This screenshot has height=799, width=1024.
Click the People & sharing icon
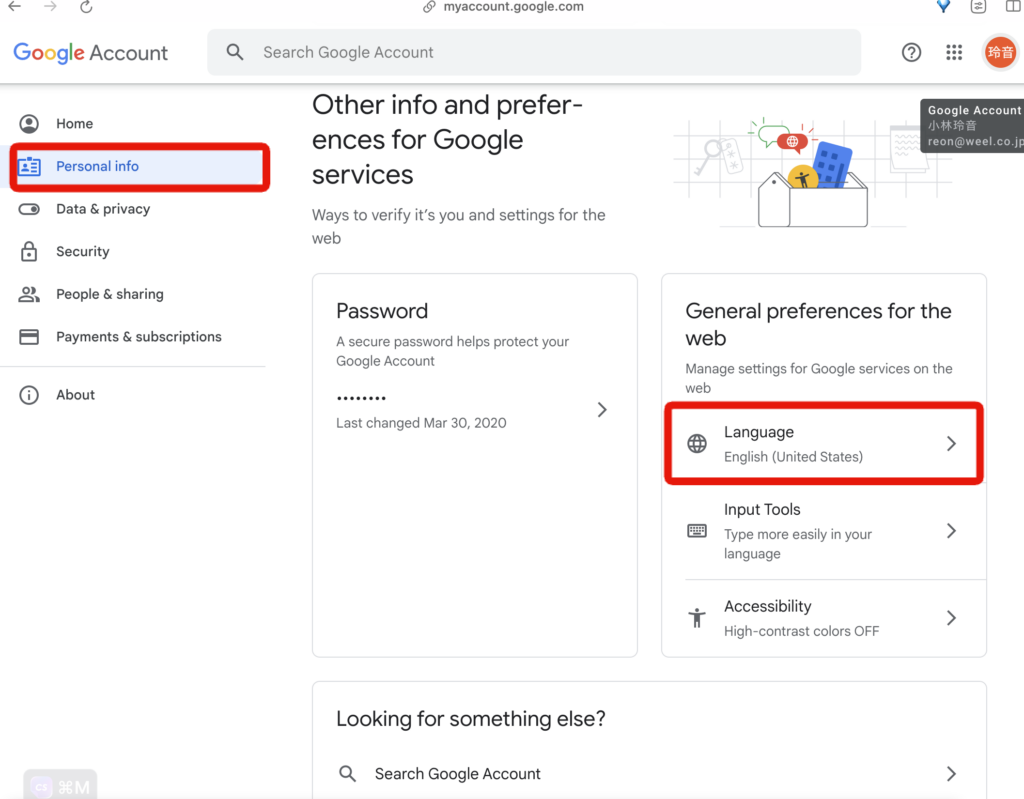click(x=29, y=294)
